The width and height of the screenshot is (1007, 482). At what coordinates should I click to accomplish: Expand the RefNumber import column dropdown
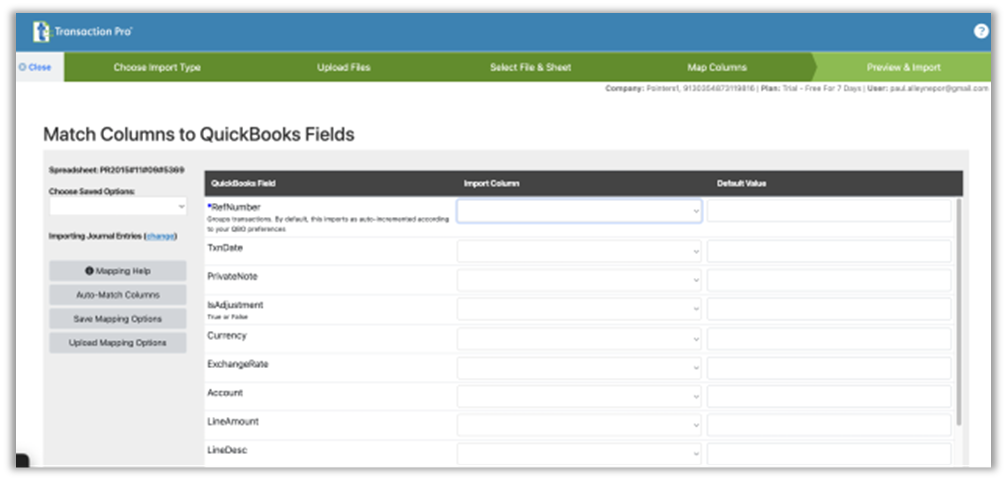tap(579, 211)
